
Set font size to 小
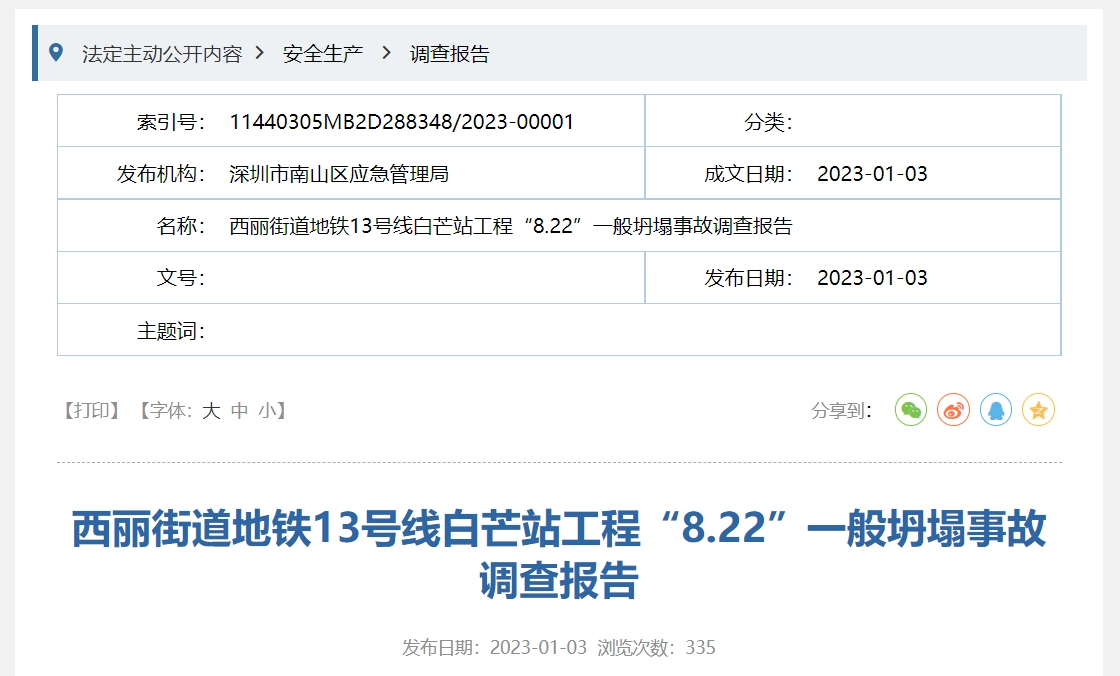(266, 410)
